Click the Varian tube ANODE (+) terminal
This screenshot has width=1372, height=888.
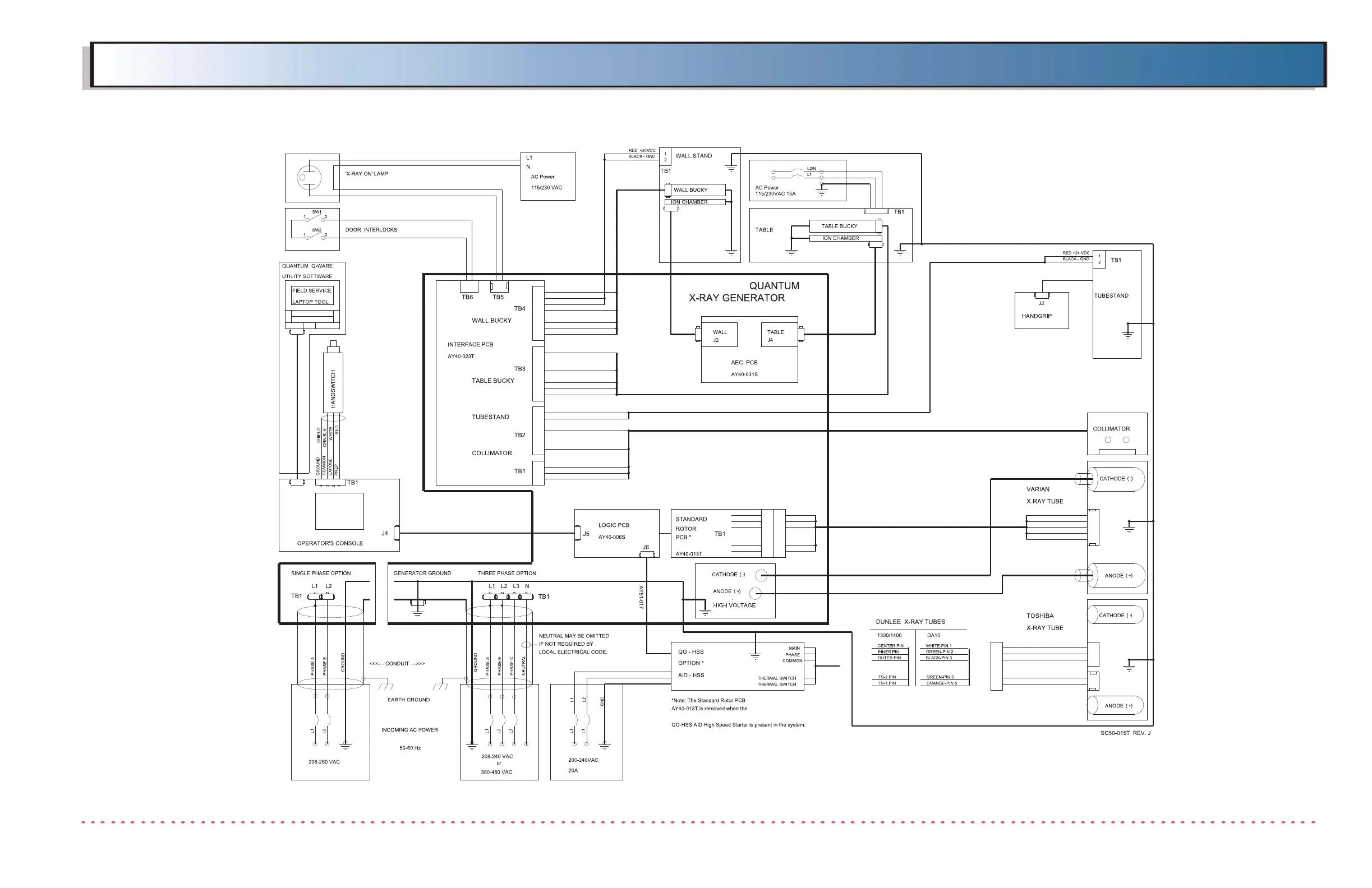[x=1117, y=576]
